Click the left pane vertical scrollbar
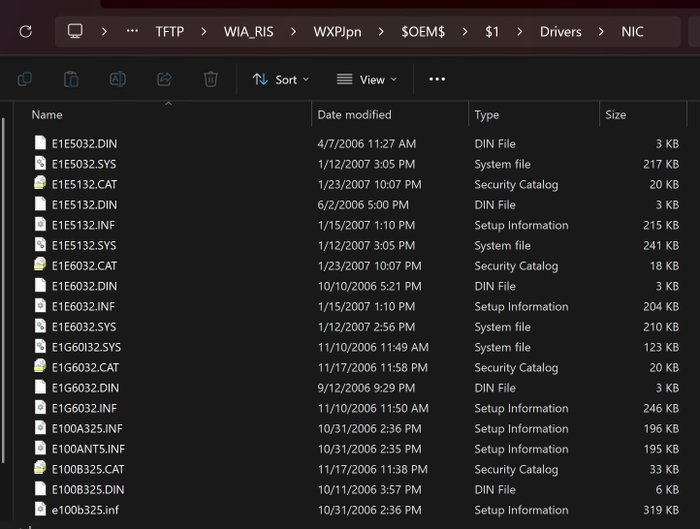The image size is (700, 529). point(5,300)
